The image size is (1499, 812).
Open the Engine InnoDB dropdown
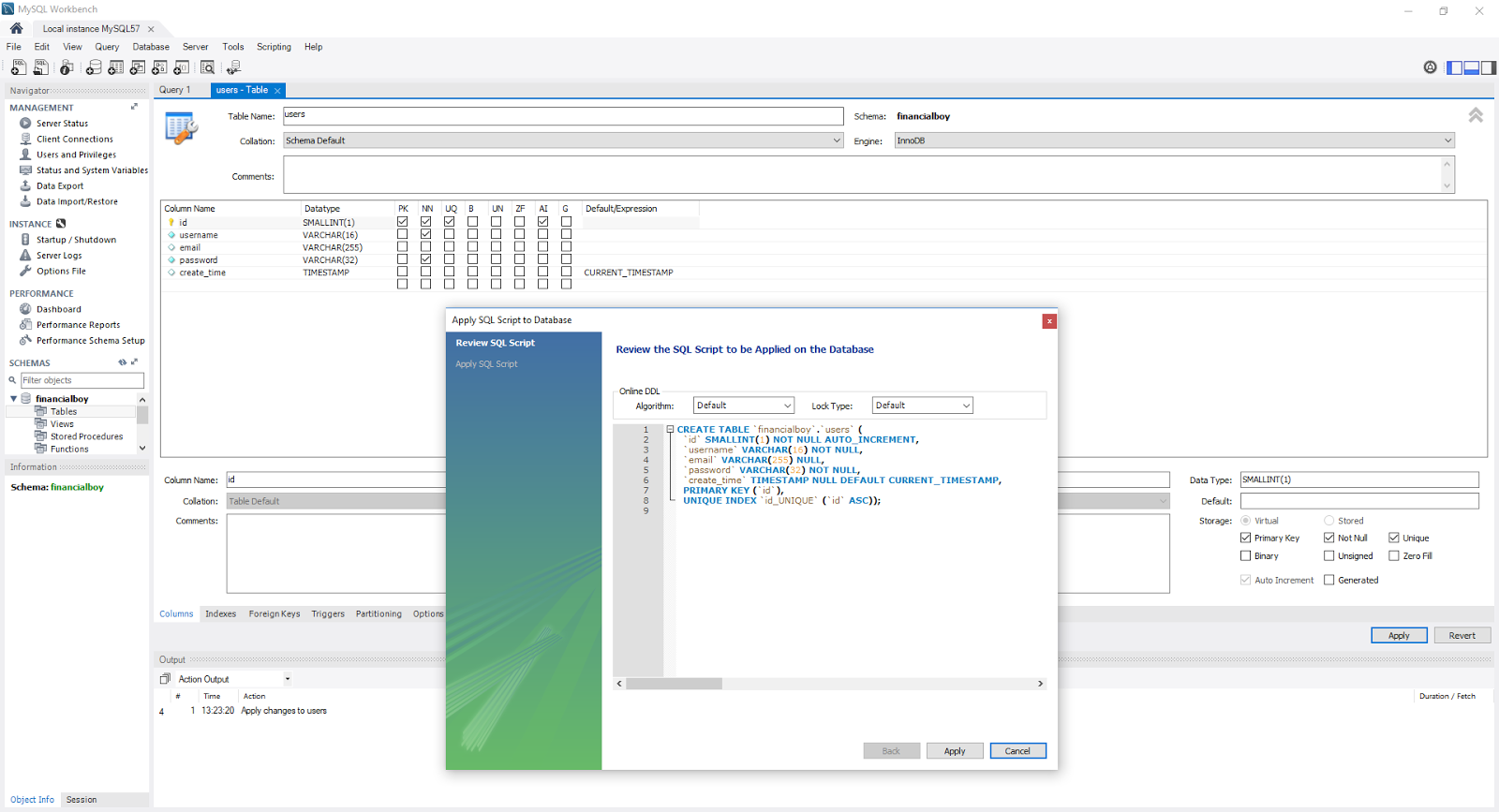pos(1175,140)
